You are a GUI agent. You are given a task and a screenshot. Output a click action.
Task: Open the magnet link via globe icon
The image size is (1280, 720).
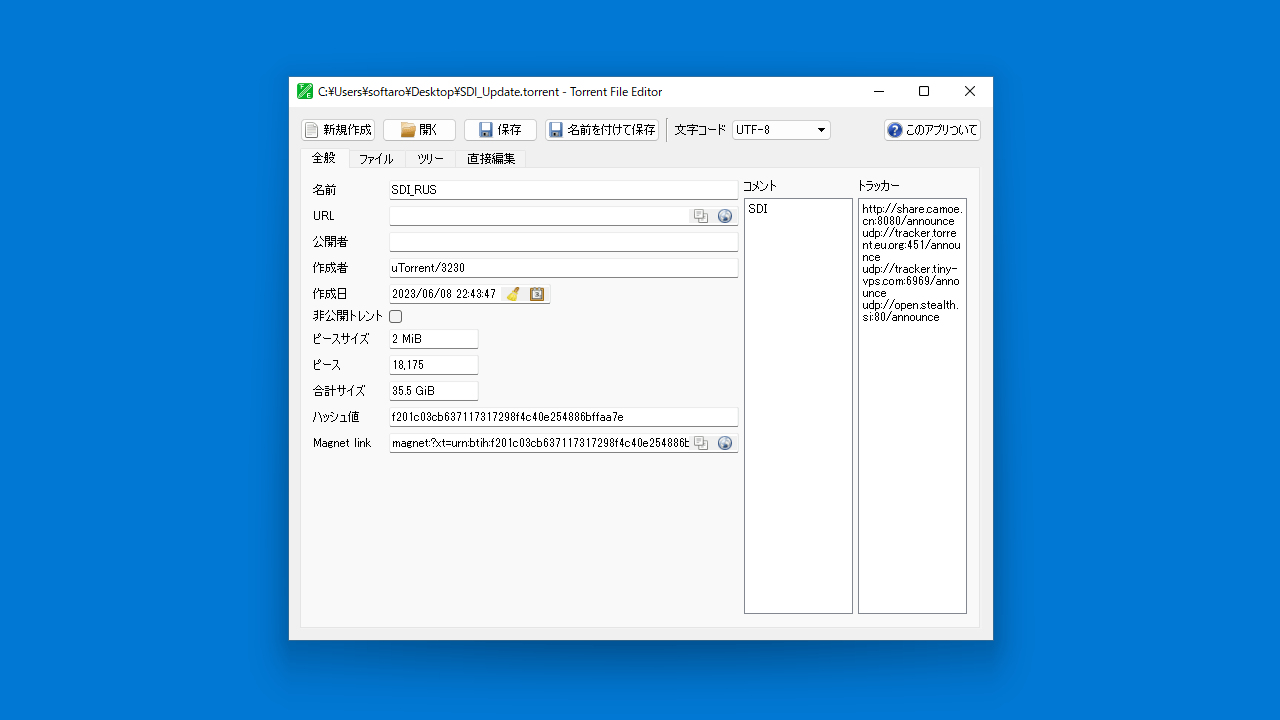point(725,443)
